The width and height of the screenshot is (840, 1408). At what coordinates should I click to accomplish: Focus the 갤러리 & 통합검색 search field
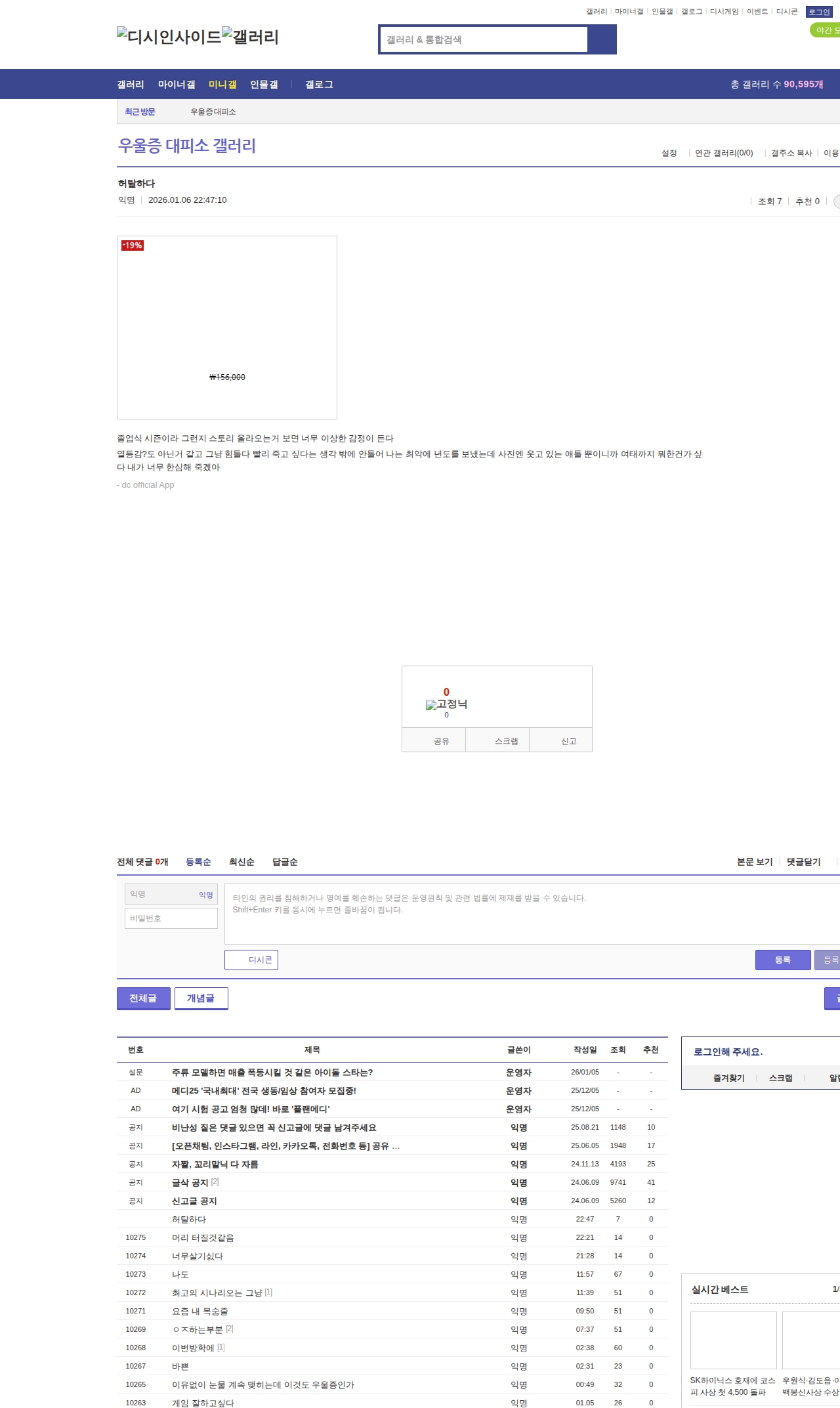coord(484,39)
